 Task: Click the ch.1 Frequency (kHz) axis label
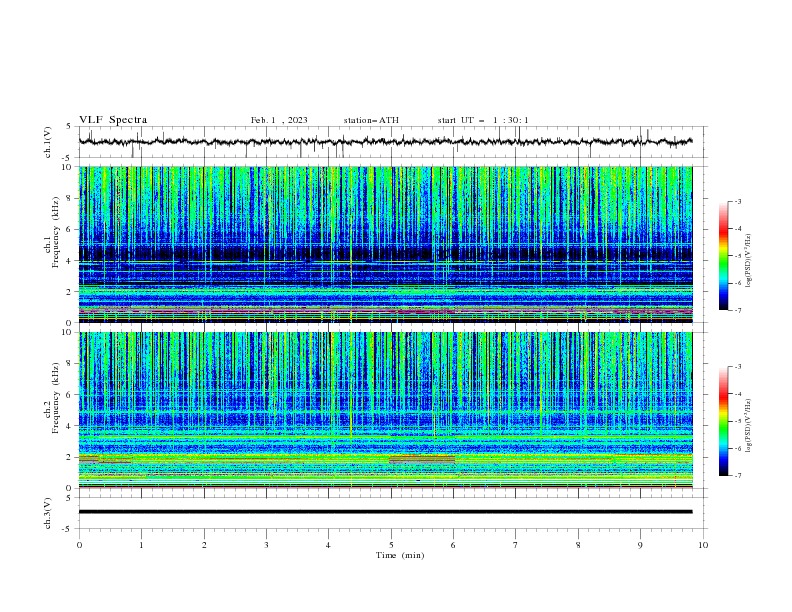(52, 232)
